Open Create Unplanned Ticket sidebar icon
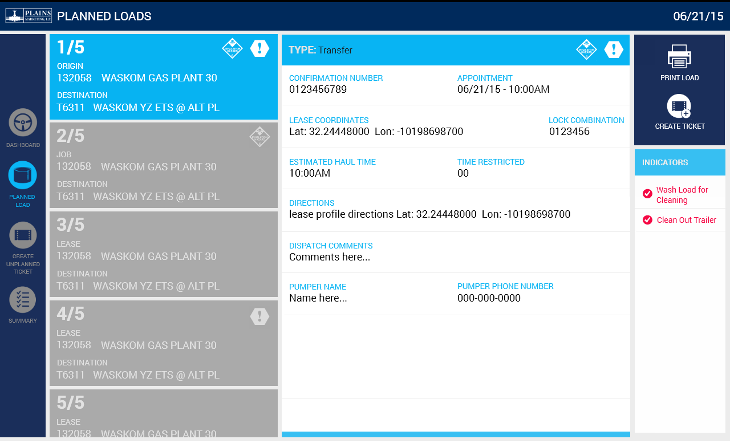This screenshot has width=730, height=441. 23,235
